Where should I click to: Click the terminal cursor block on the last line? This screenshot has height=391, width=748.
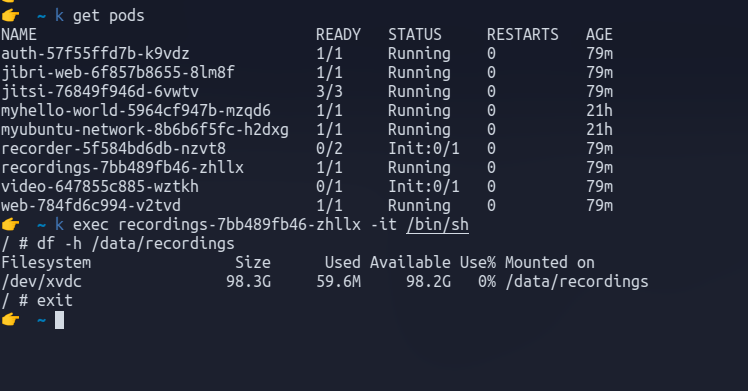coord(59,320)
